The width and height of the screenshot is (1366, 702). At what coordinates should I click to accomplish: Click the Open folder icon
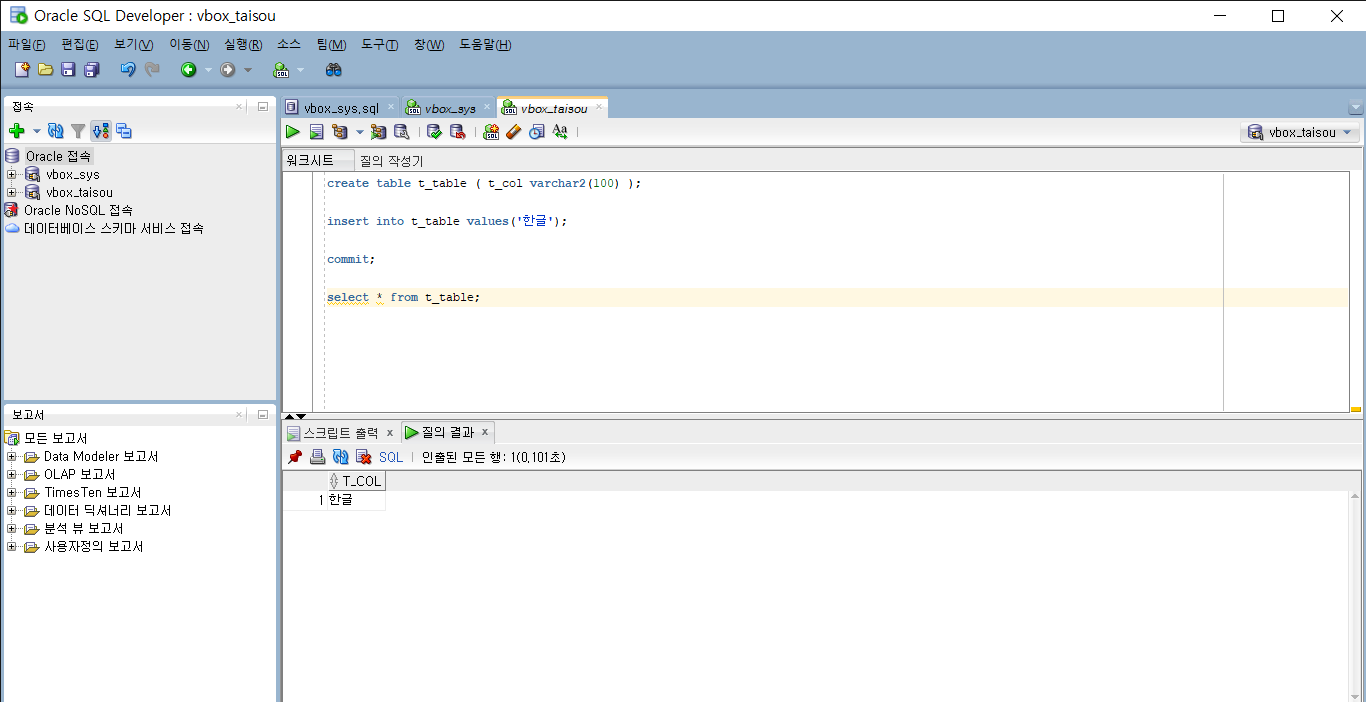45,70
